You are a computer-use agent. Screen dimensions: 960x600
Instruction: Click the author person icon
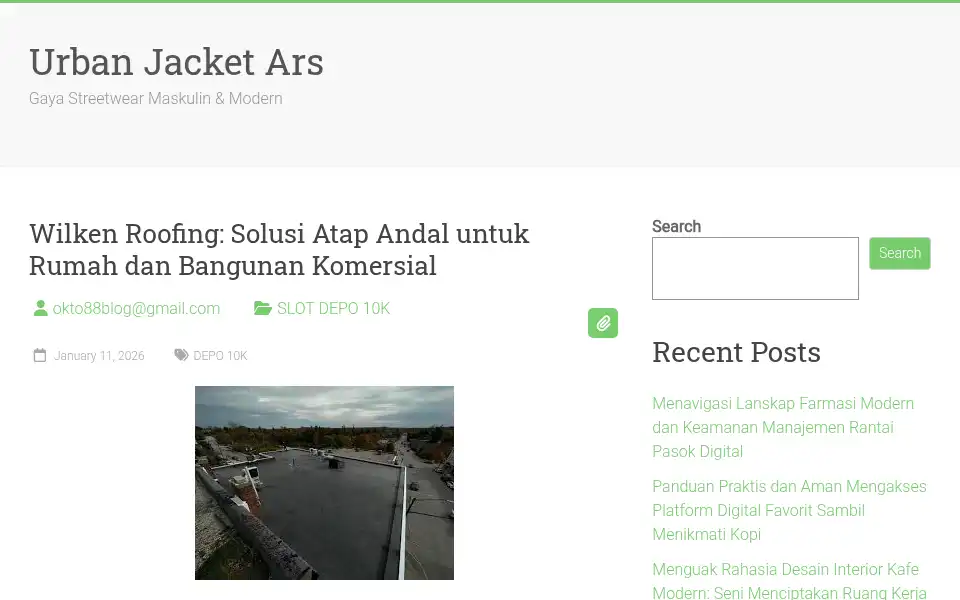[x=40, y=308]
